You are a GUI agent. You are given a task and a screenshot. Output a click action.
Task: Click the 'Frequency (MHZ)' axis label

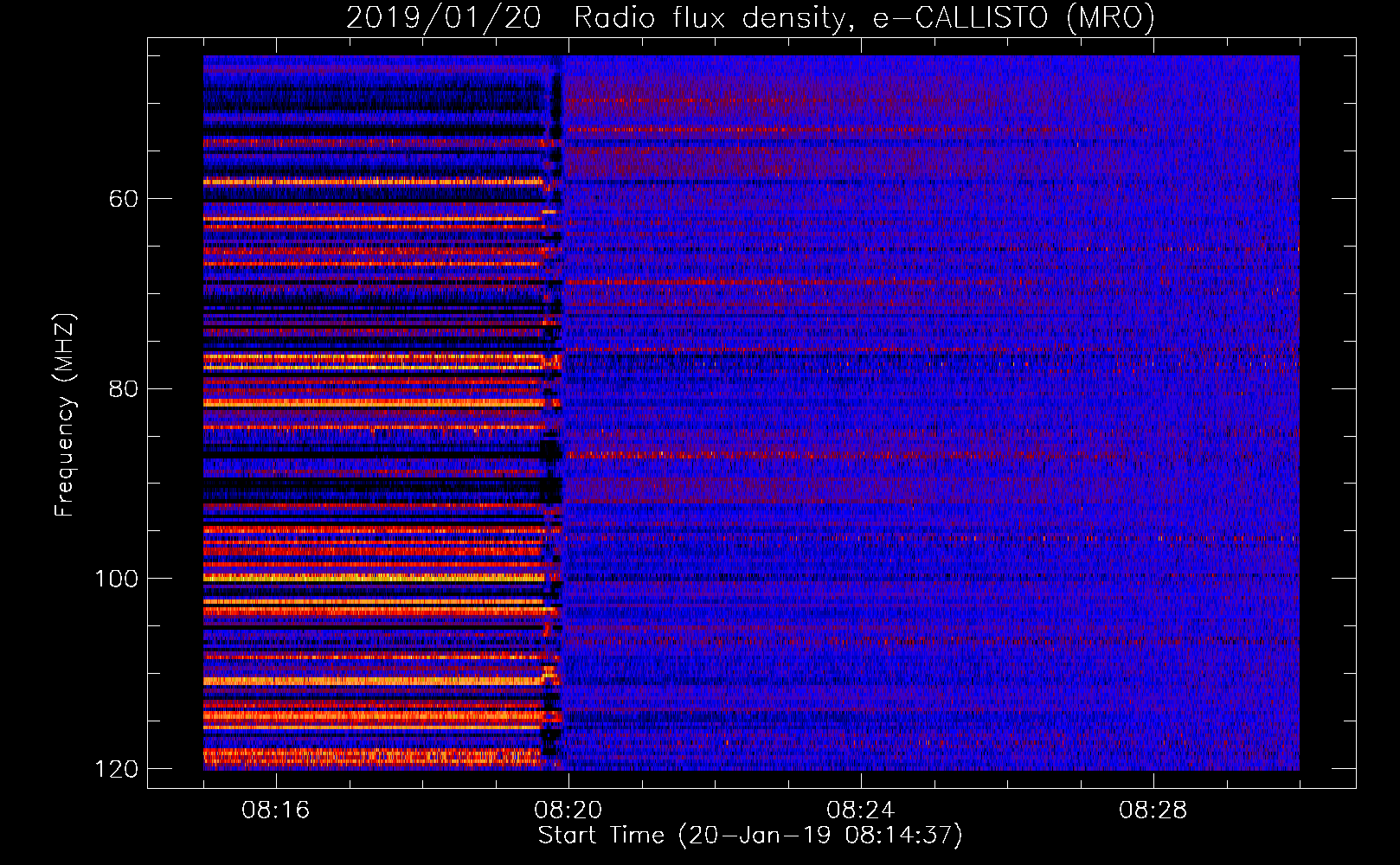pyautogui.click(x=64, y=415)
